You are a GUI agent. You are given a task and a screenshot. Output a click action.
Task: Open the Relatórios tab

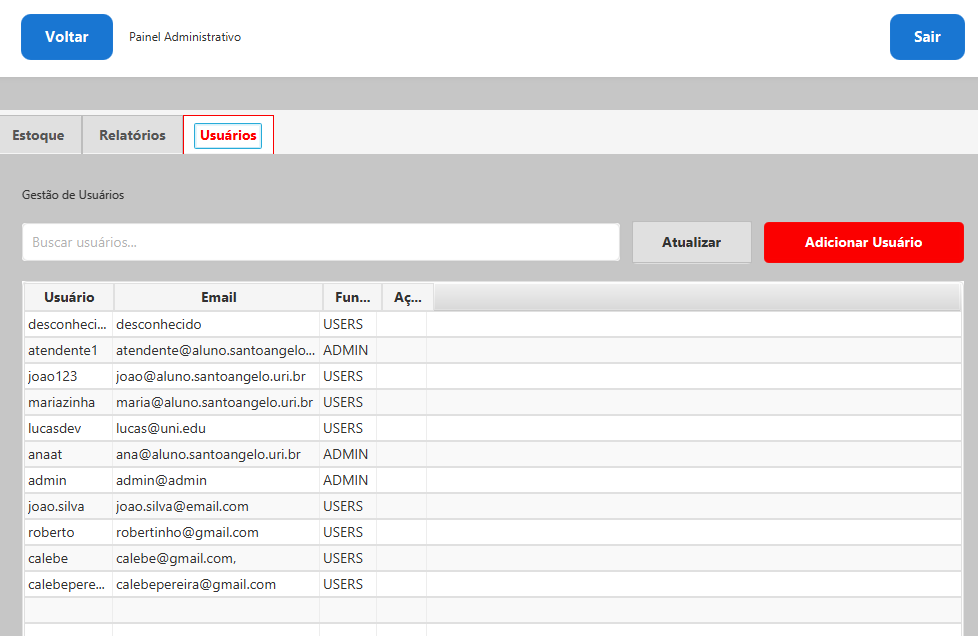click(x=132, y=135)
